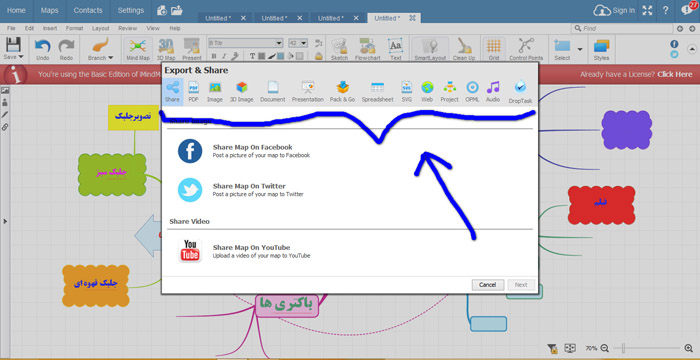Start Present mode
Screen dimensions: 700x360
click(192, 49)
